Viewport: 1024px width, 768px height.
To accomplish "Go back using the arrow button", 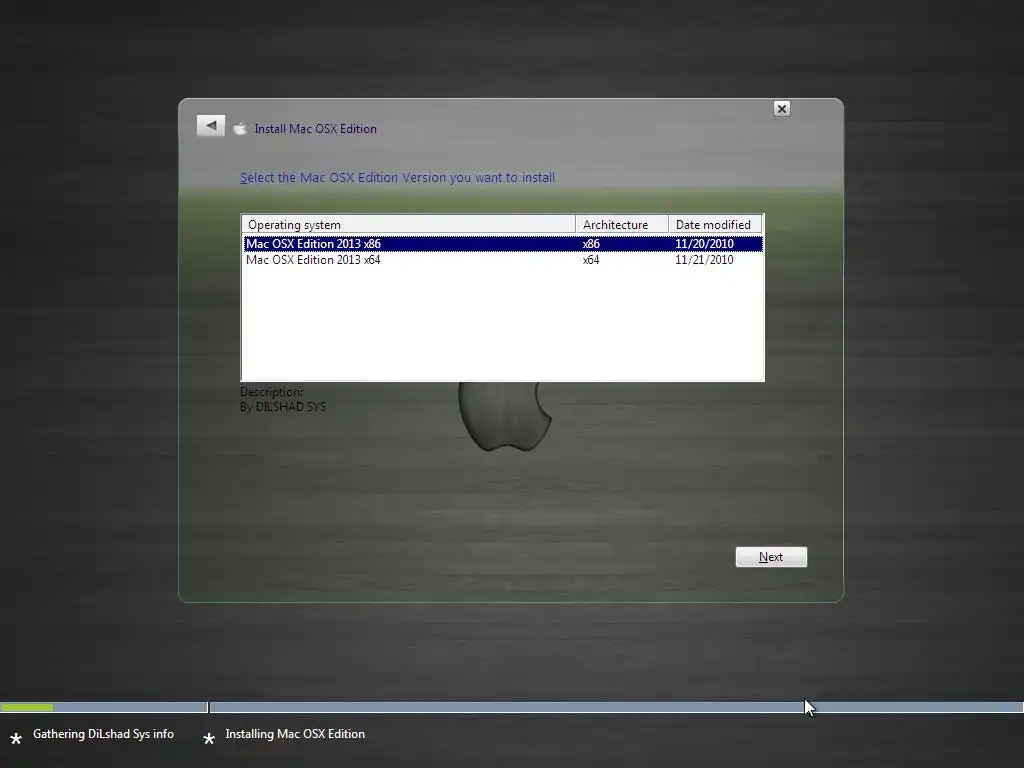I will [x=210, y=125].
